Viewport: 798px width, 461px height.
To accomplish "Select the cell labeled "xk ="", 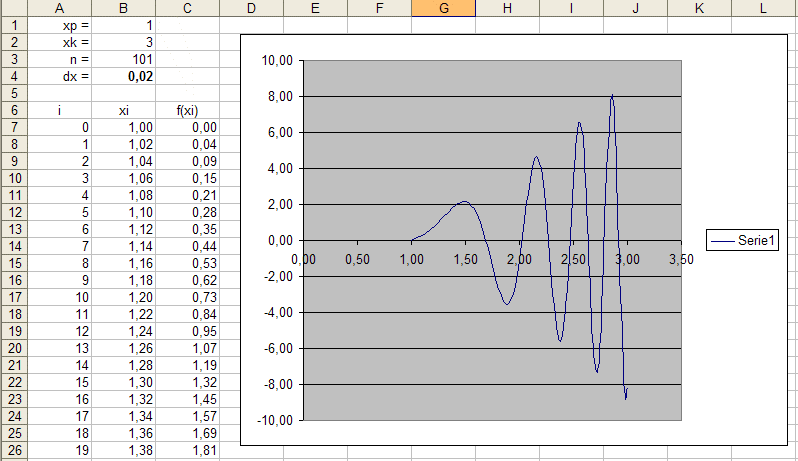I will tap(60, 42).
